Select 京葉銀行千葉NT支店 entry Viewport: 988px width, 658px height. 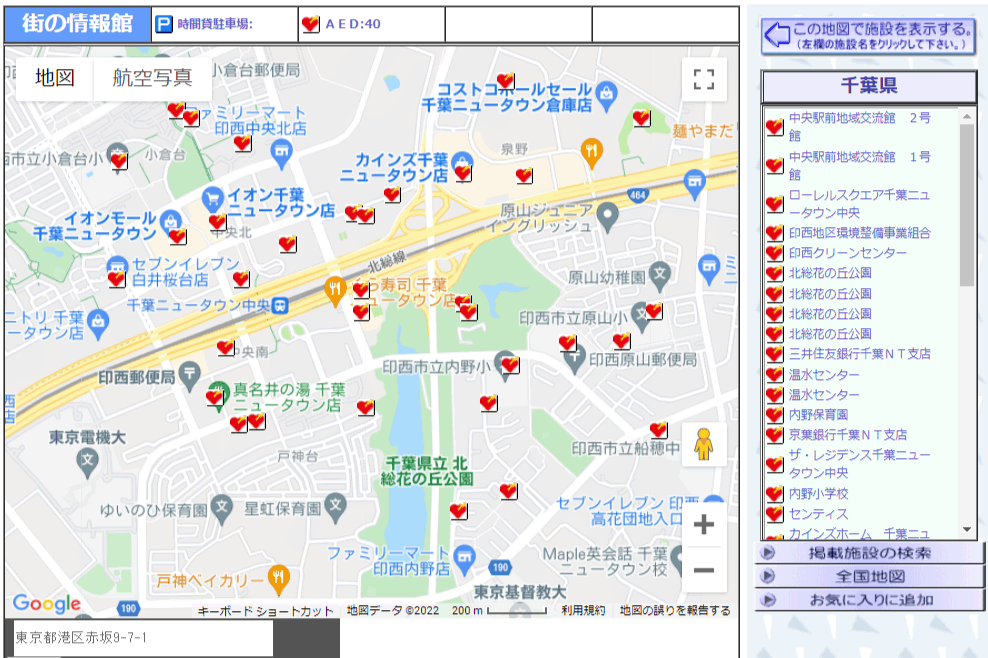pyautogui.click(x=848, y=435)
